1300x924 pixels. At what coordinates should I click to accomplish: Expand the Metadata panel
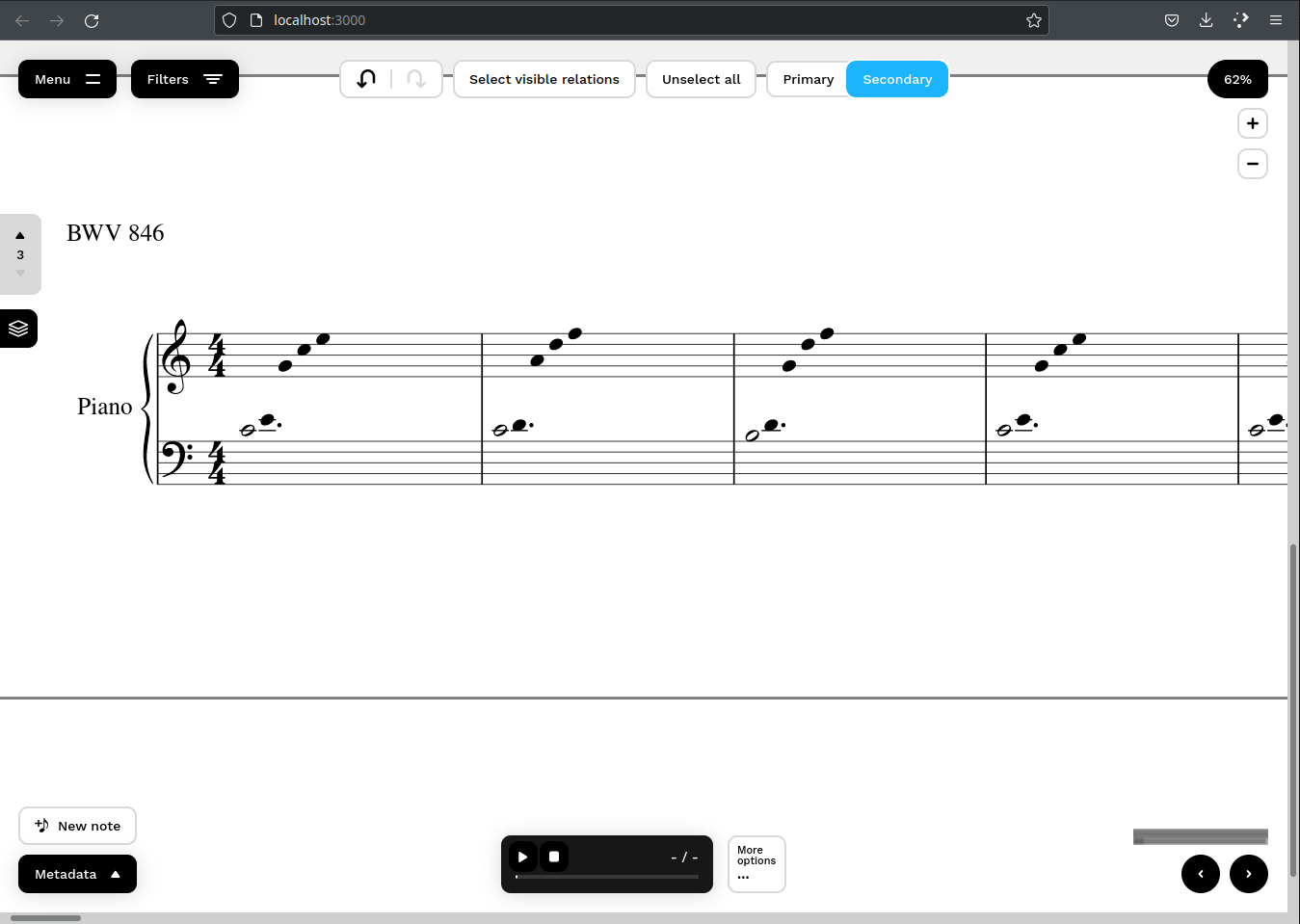coord(77,874)
